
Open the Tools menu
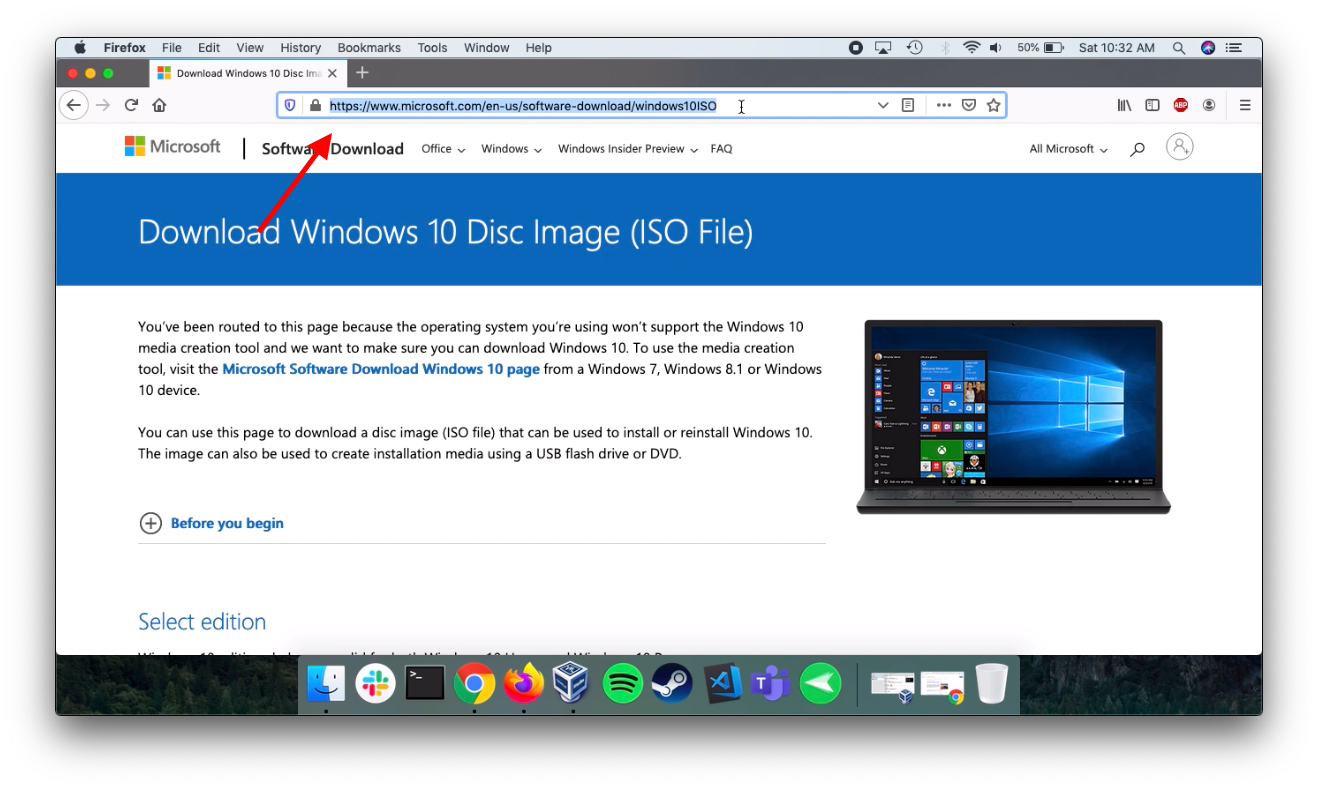click(432, 47)
